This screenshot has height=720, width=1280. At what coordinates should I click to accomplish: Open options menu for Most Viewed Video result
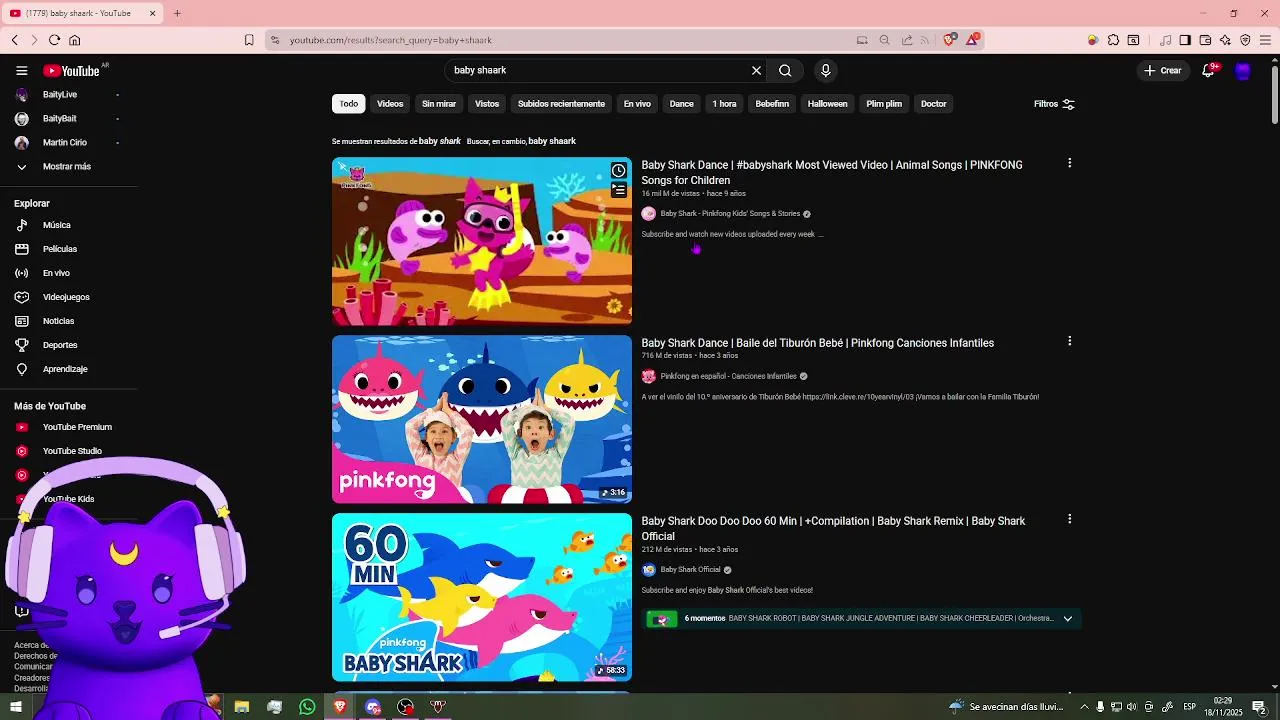[x=1069, y=163]
